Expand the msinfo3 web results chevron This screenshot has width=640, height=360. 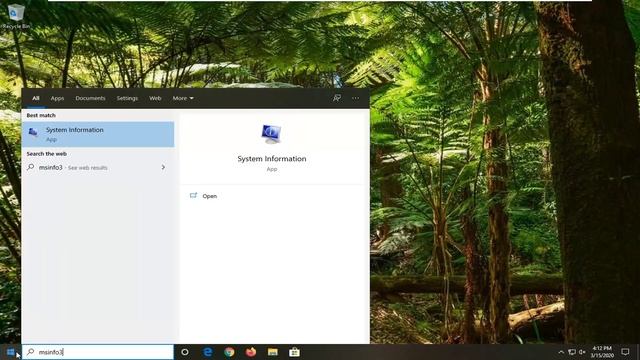coord(163,167)
